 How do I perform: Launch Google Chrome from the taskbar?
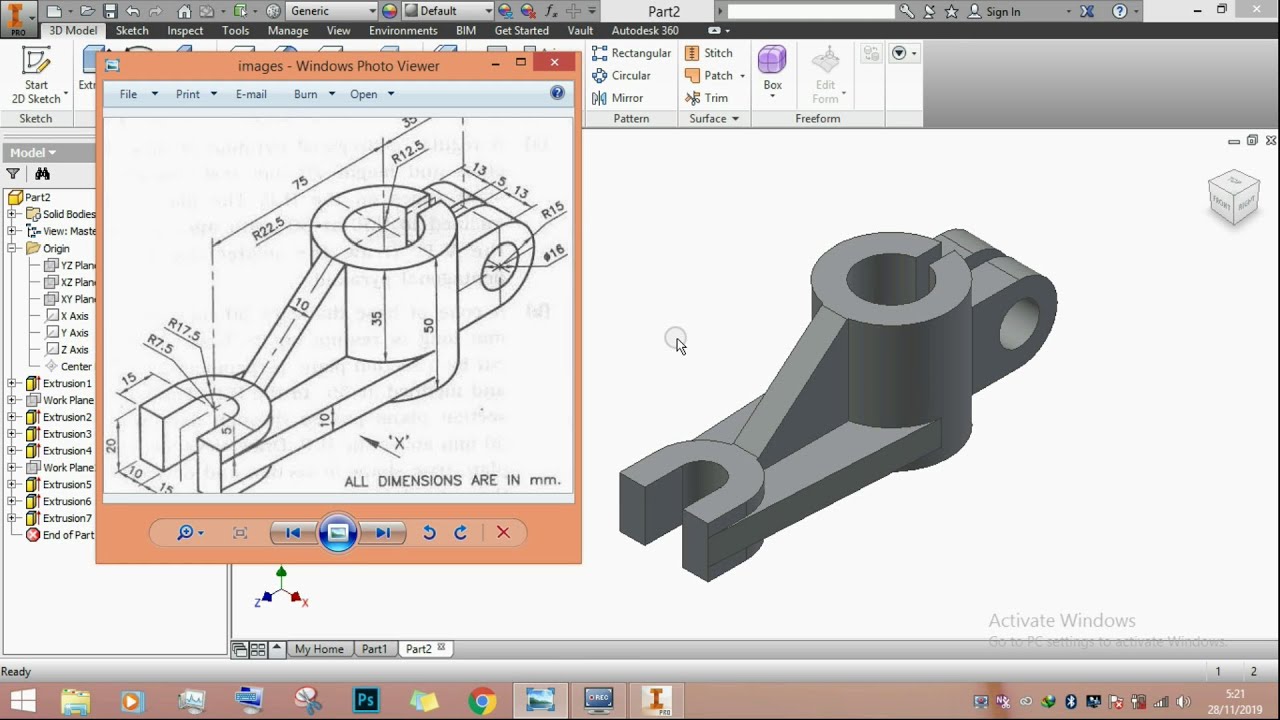tap(481, 701)
